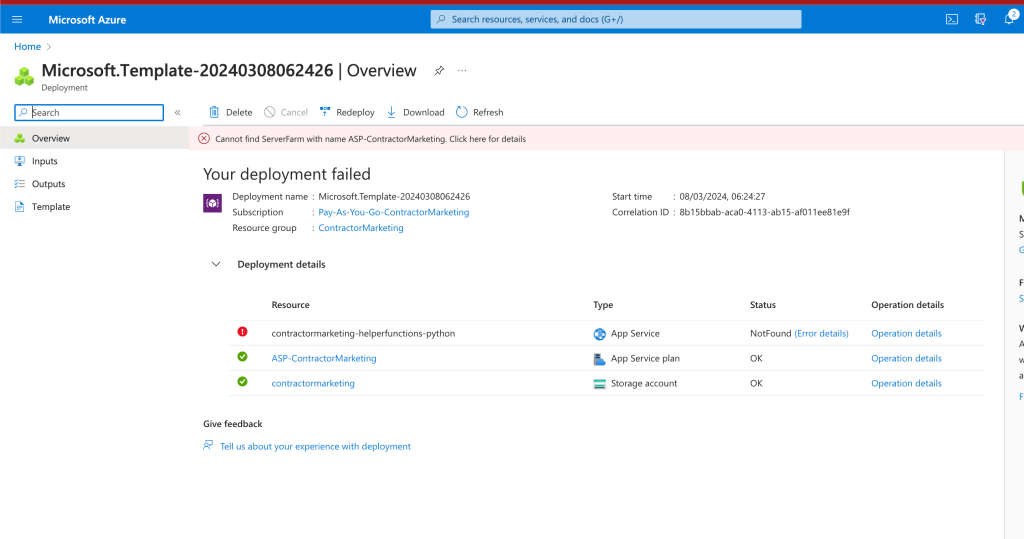The image size is (1024, 539).
Task: View notifications bell icon
Action: [x=1009, y=19]
